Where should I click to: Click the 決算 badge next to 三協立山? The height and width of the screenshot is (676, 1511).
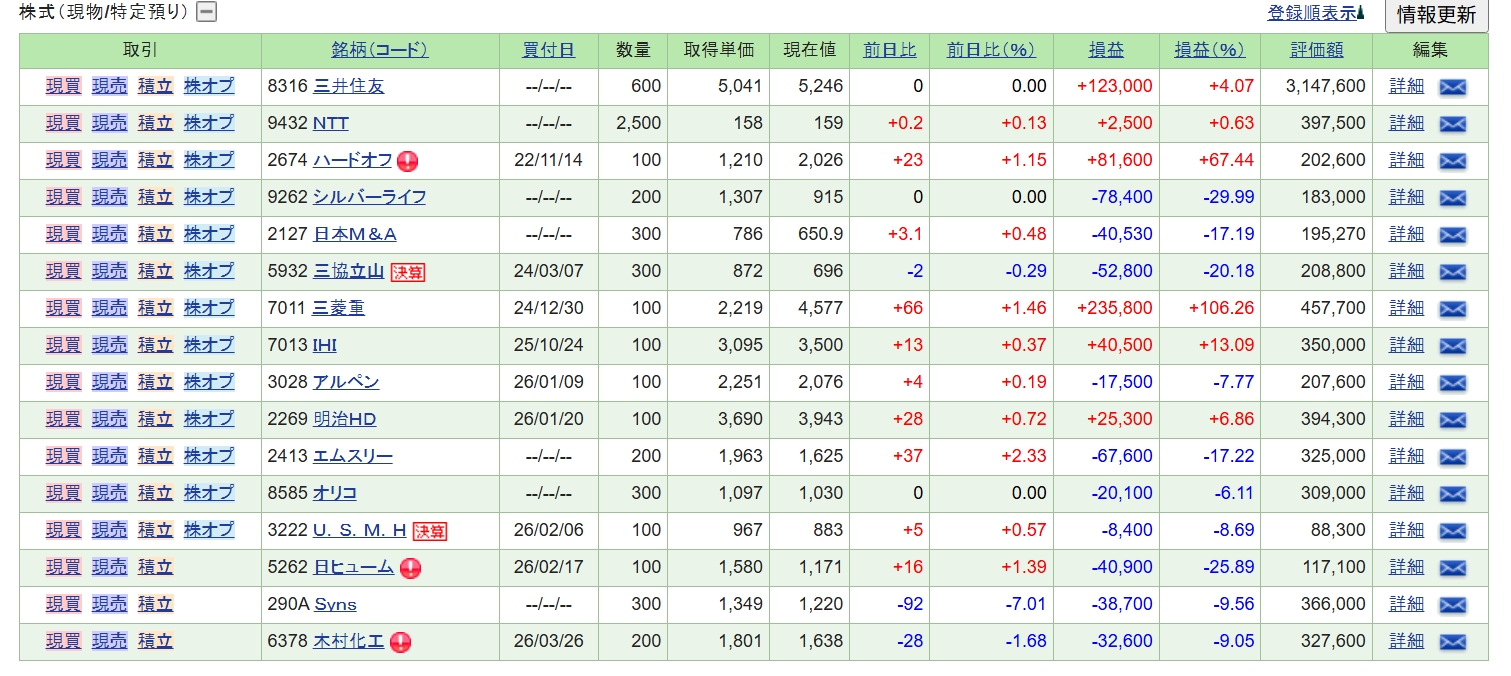(x=407, y=272)
